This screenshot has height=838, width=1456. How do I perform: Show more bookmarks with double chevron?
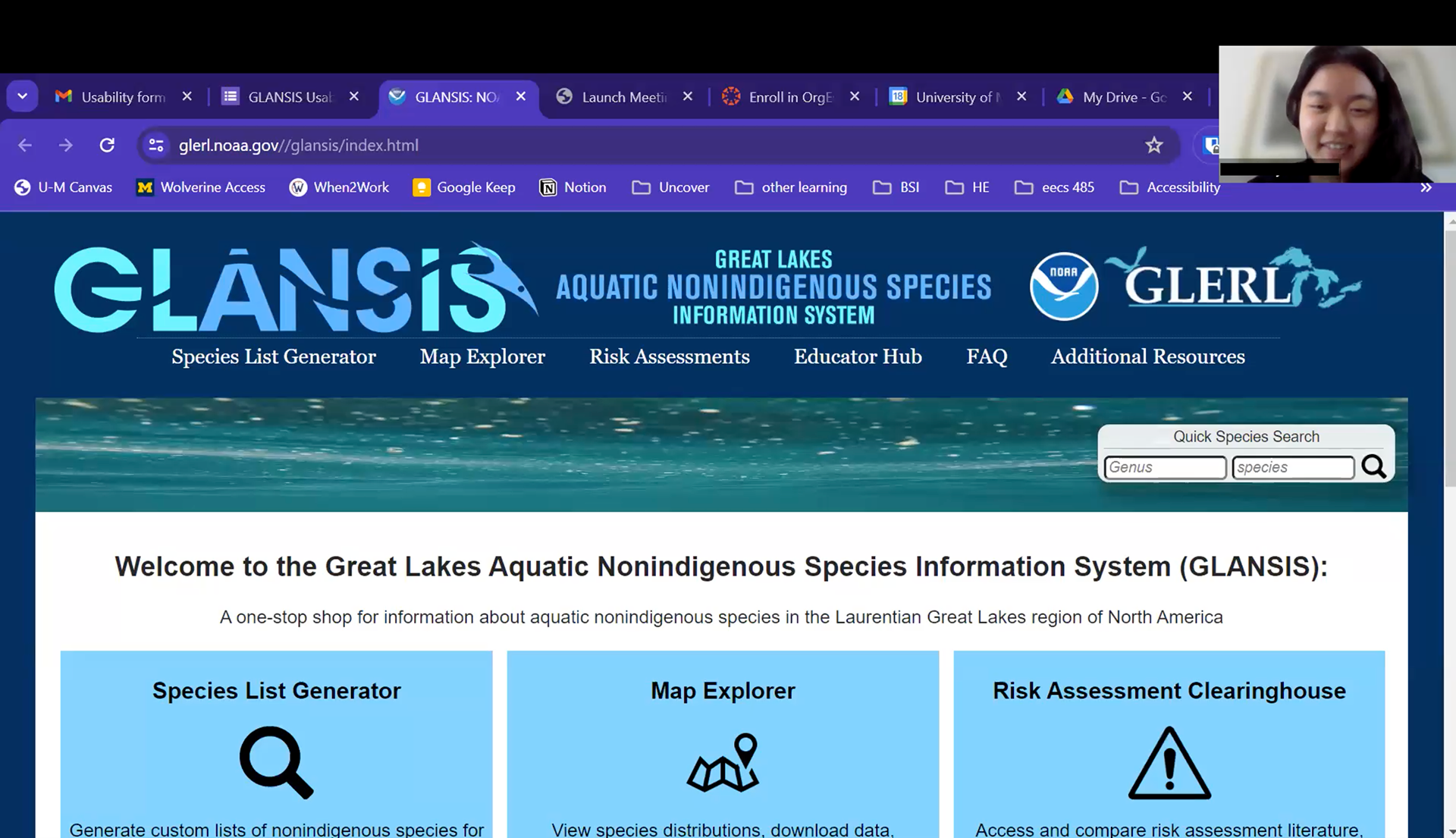(1426, 187)
